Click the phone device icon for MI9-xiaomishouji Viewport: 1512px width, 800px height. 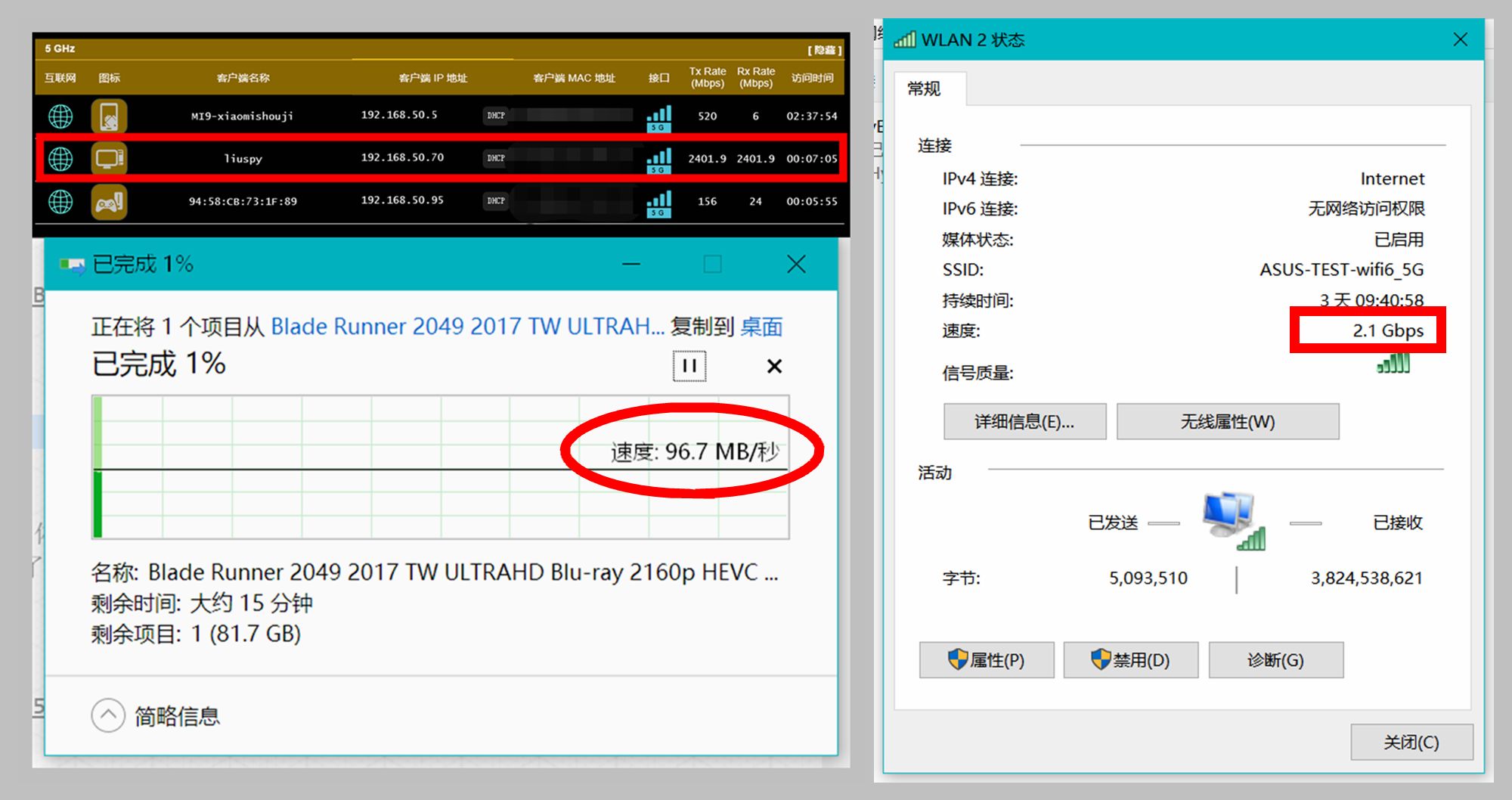point(109,116)
